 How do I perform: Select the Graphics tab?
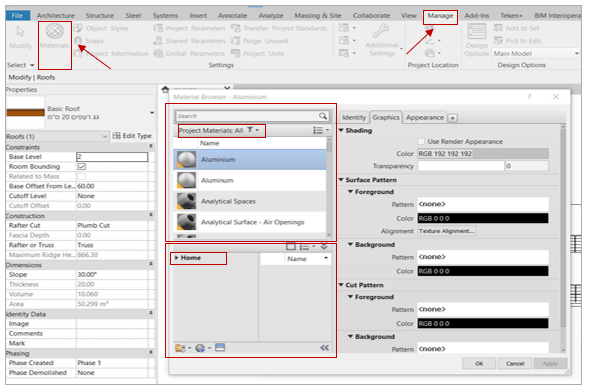386,118
